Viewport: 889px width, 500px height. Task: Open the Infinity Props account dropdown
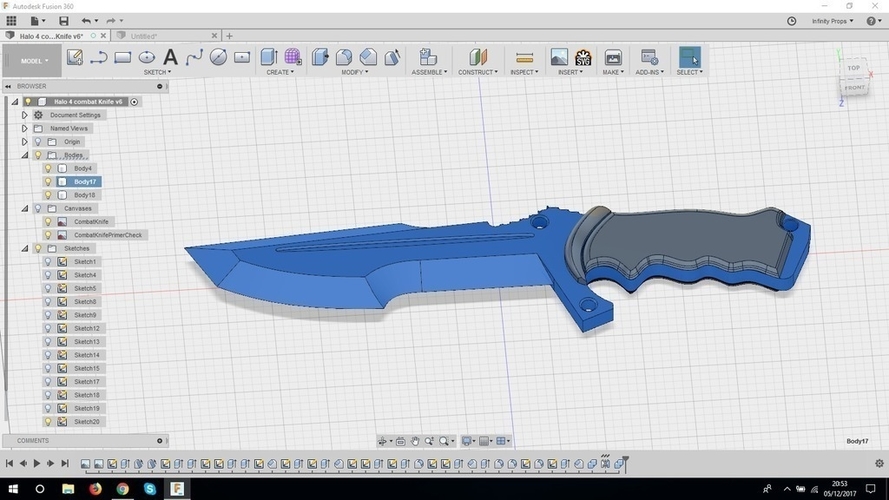(x=832, y=21)
